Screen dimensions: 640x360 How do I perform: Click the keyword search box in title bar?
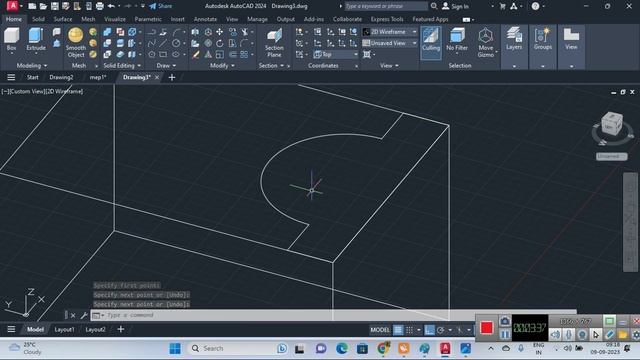[x=386, y=6]
